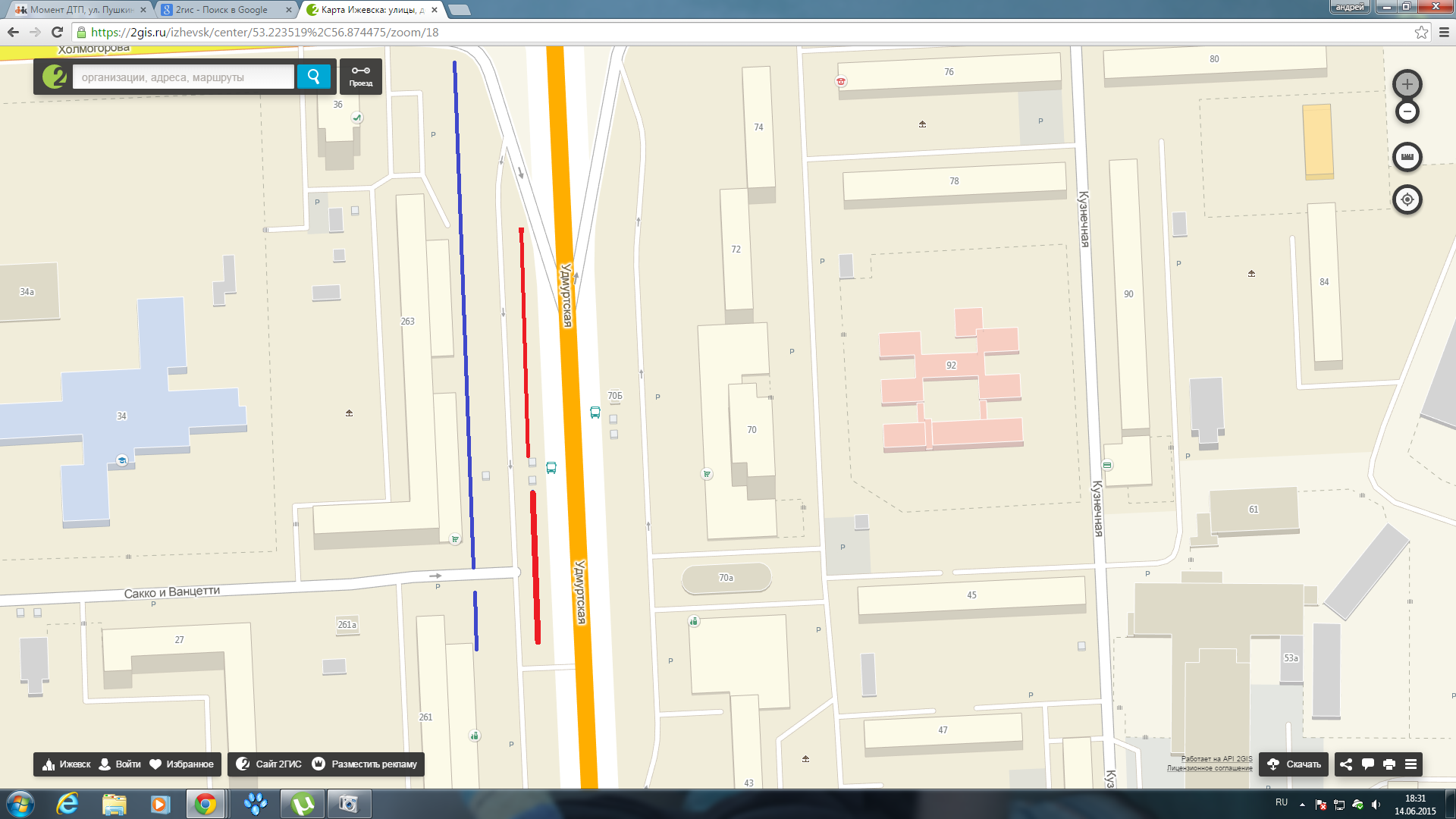Image resolution: width=1456 pixels, height=819 pixels.
Task: Expand the bottom-right hamburger menu
Action: [1410, 764]
